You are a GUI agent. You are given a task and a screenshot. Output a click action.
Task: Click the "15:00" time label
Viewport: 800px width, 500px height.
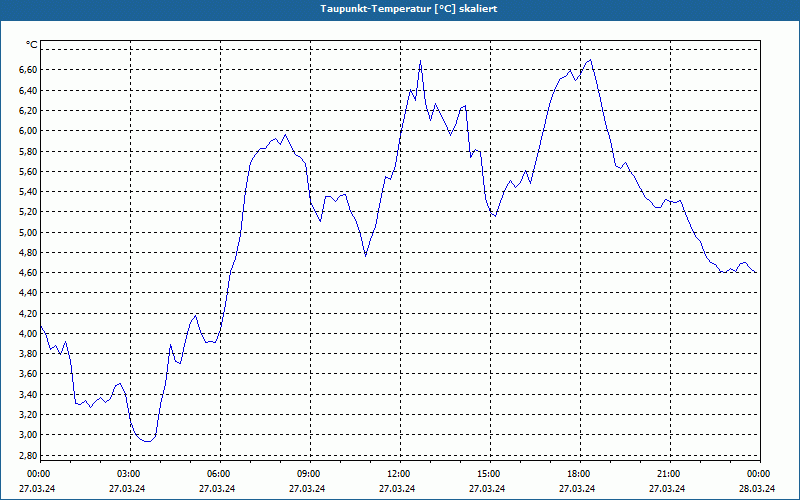click(x=488, y=474)
